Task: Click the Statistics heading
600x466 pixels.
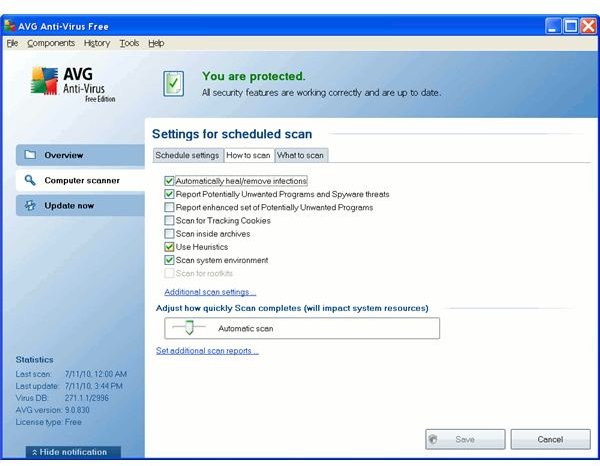Action: coord(34,360)
